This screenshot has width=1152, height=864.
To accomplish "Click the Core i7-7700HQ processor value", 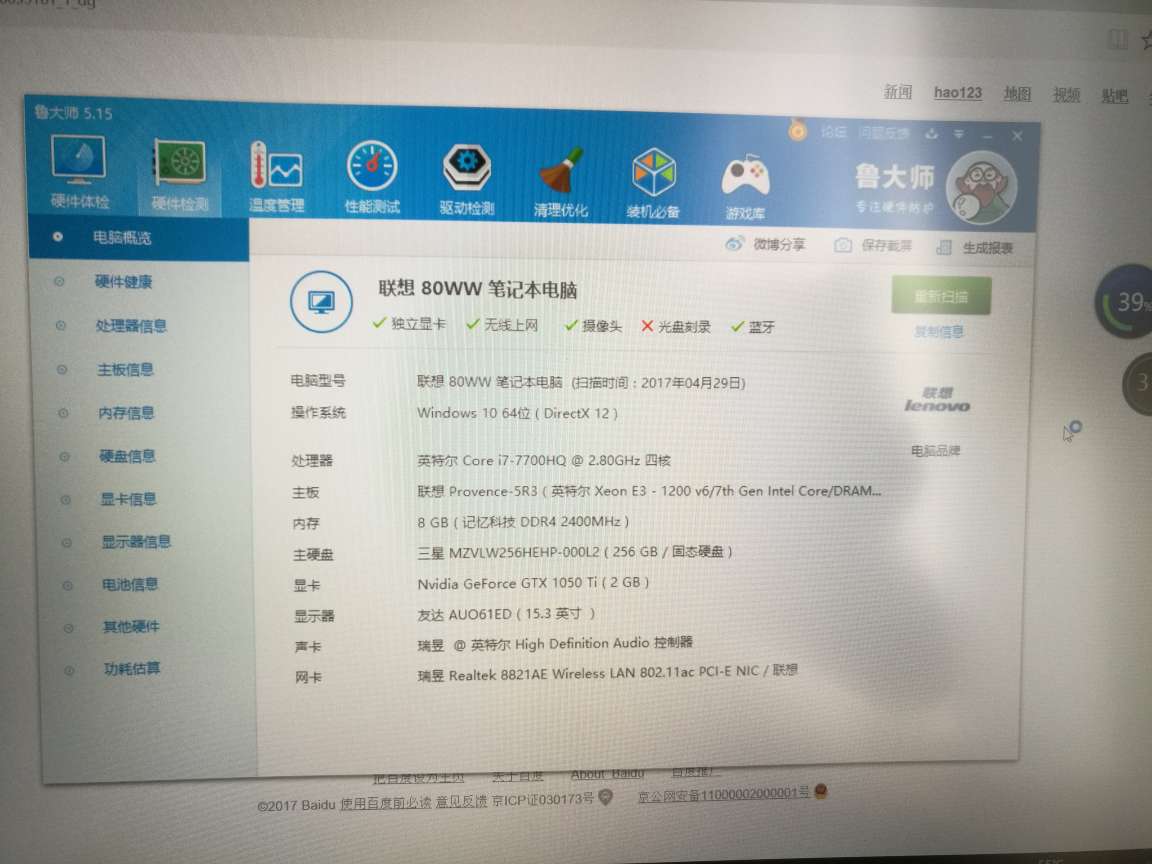I will click(x=544, y=461).
